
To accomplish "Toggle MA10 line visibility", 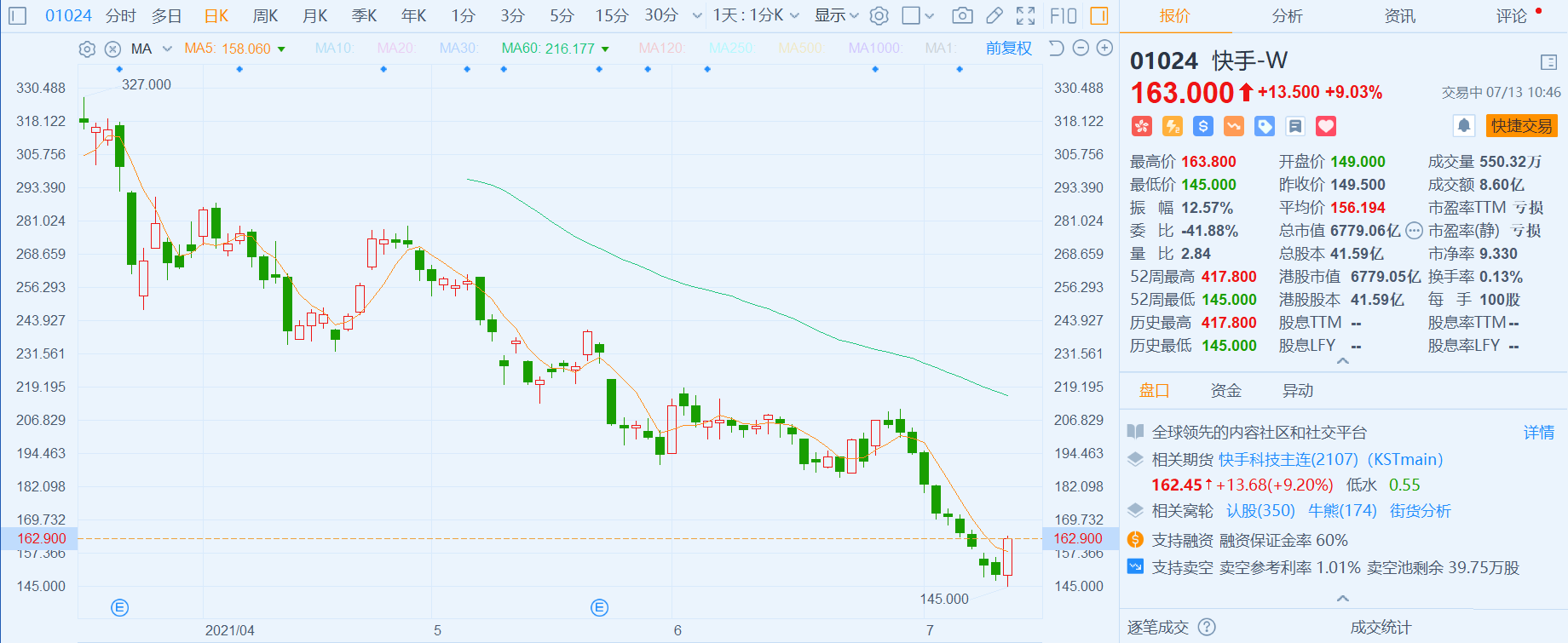I will coord(333,49).
